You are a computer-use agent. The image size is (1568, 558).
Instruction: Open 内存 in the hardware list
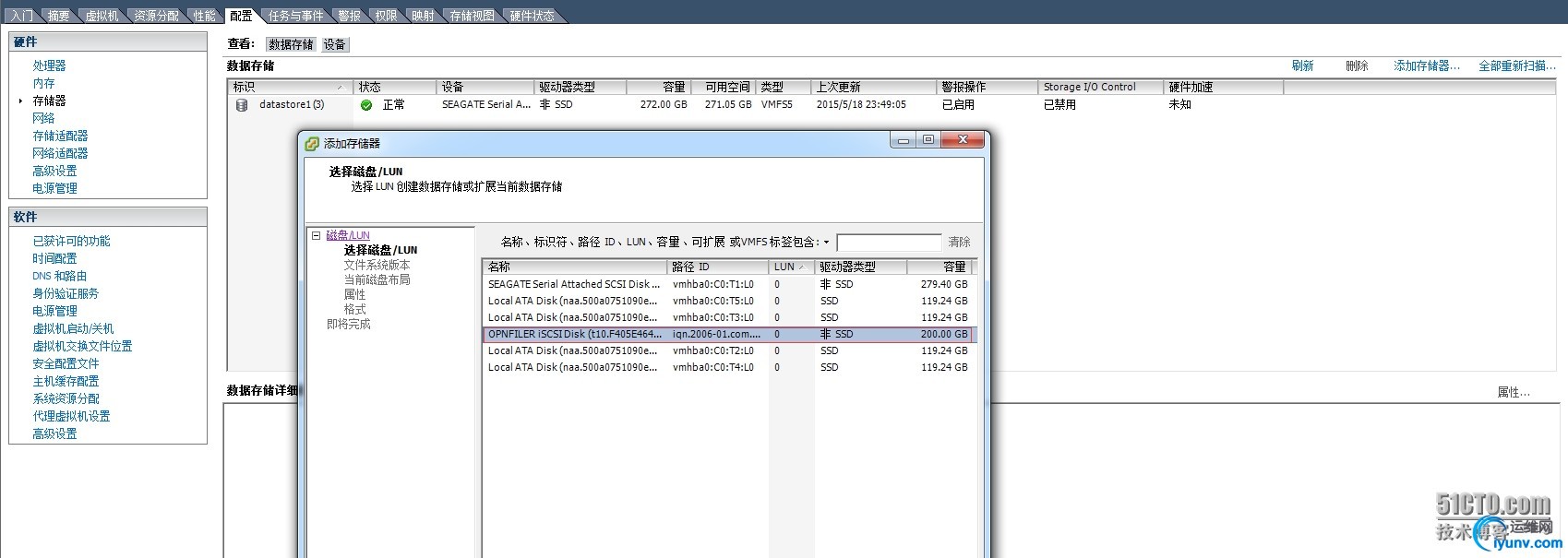(x=43, y=83)
